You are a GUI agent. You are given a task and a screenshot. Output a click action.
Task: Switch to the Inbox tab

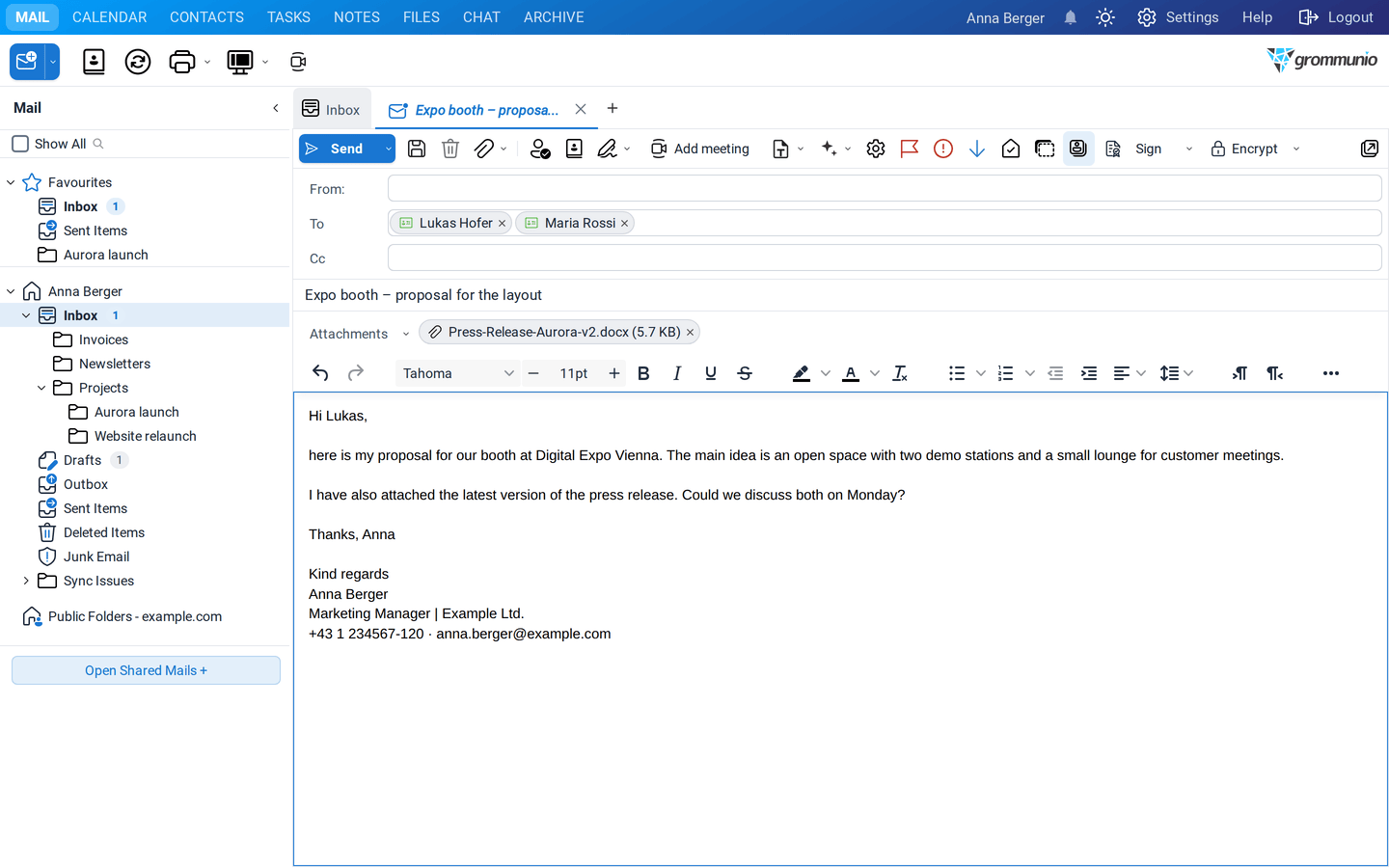[332, 110]
